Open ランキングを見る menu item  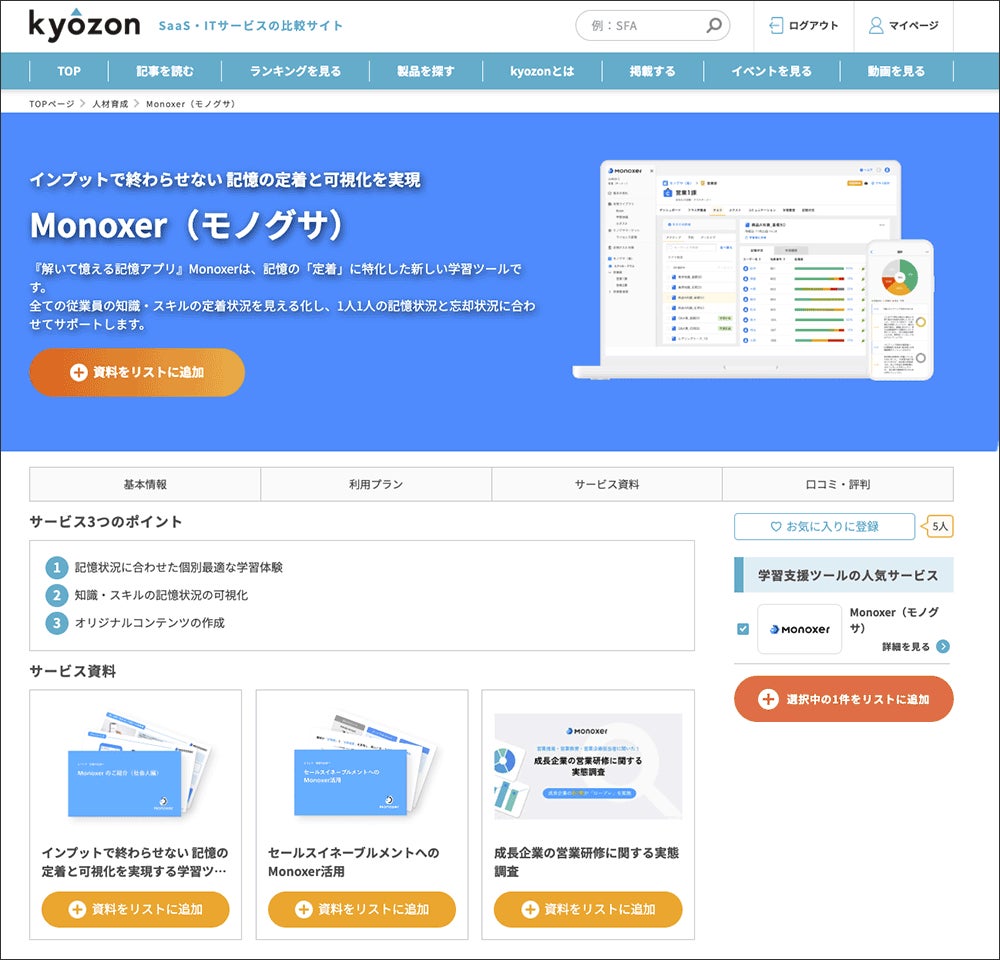pos(295,71)
